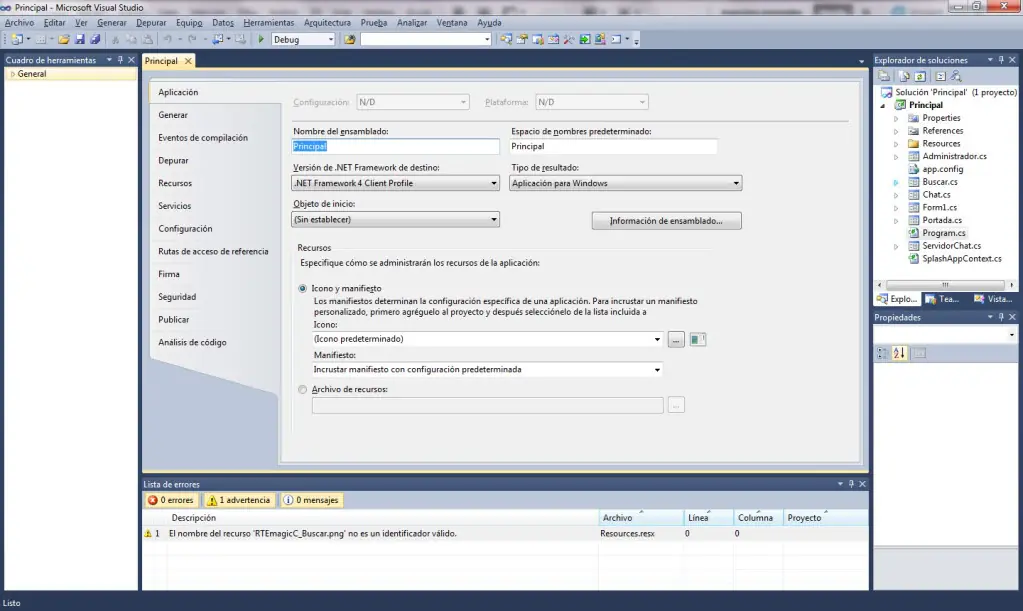The image size is (1023, 611).
Task: Toggle the 1 advertencia filter button
Action: (x=239, y=500)
